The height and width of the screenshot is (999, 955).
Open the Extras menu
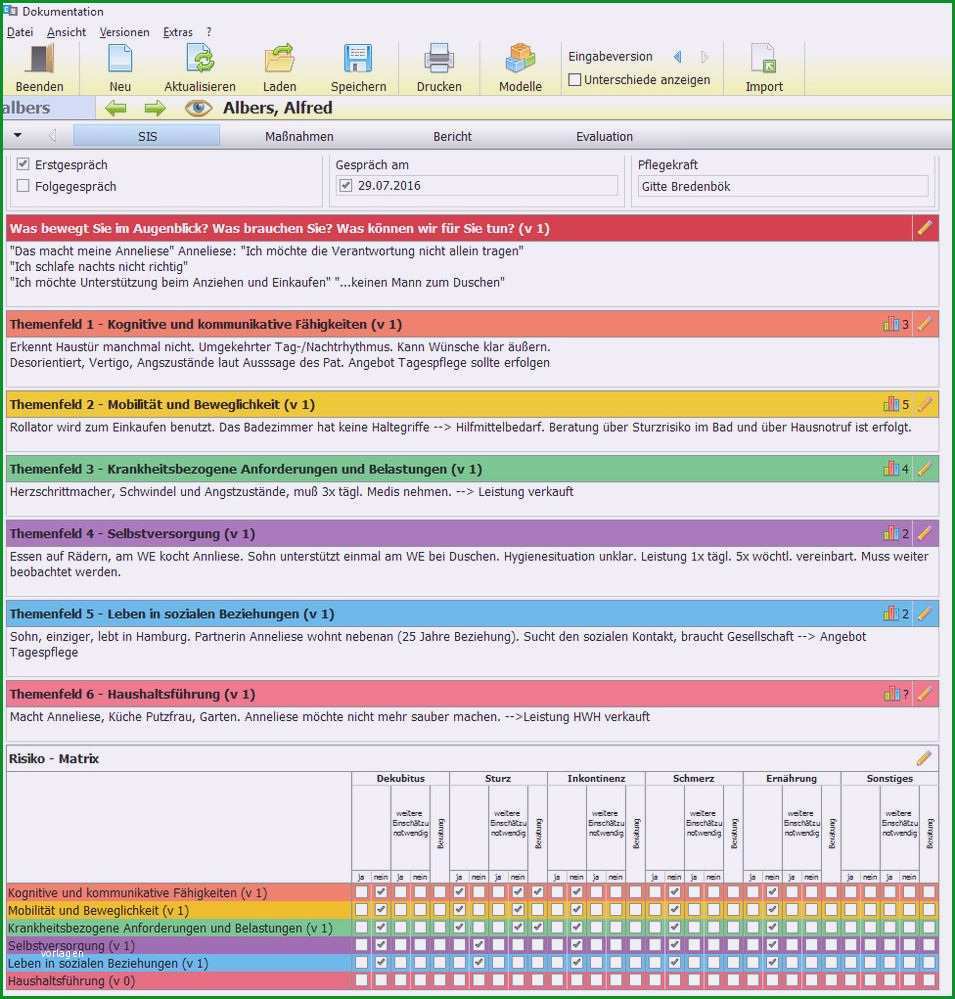pyautogui.click(x=178, y=32)
